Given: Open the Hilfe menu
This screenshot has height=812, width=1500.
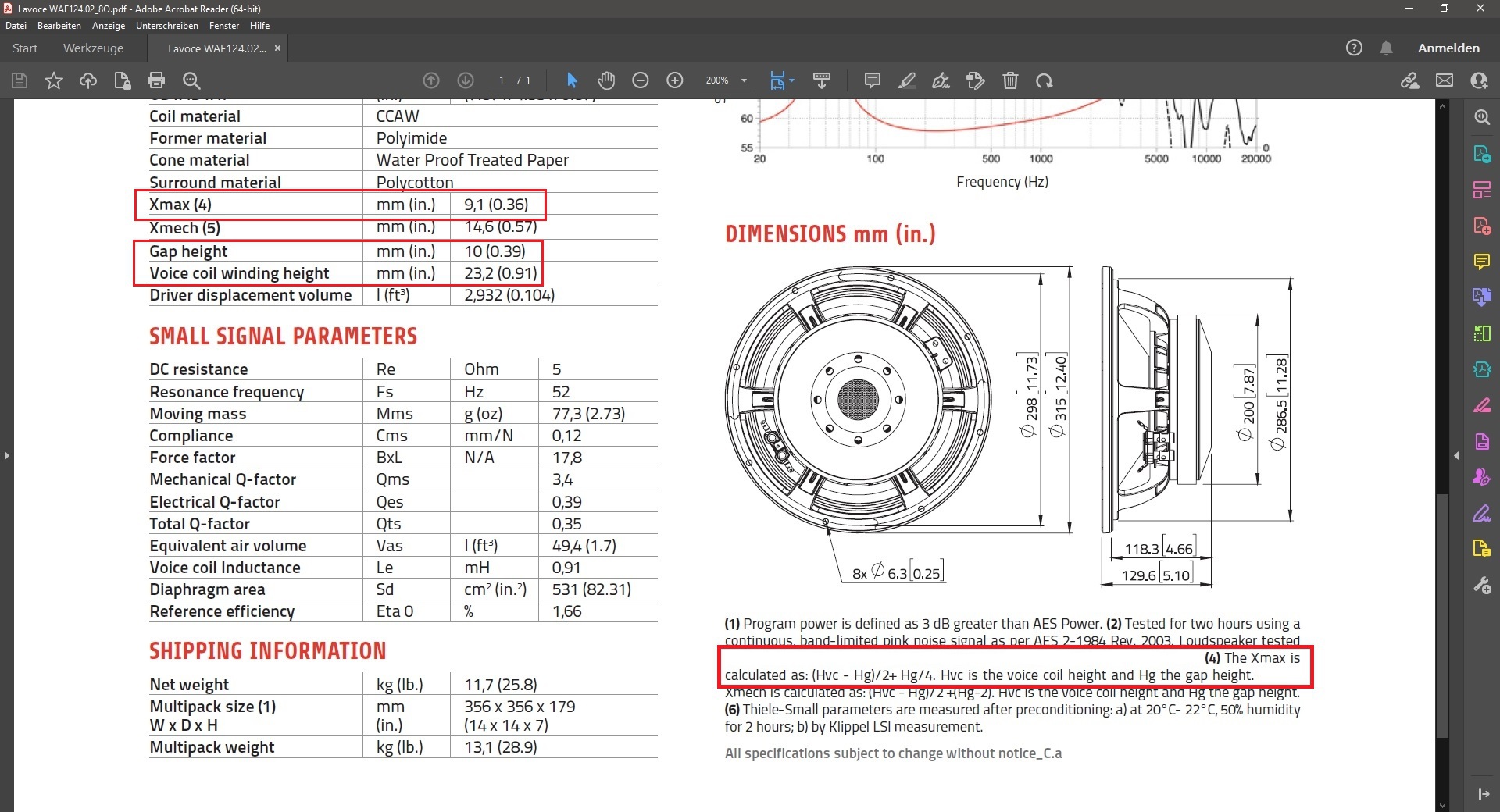Looking at the screenshot, I should 259,26.
